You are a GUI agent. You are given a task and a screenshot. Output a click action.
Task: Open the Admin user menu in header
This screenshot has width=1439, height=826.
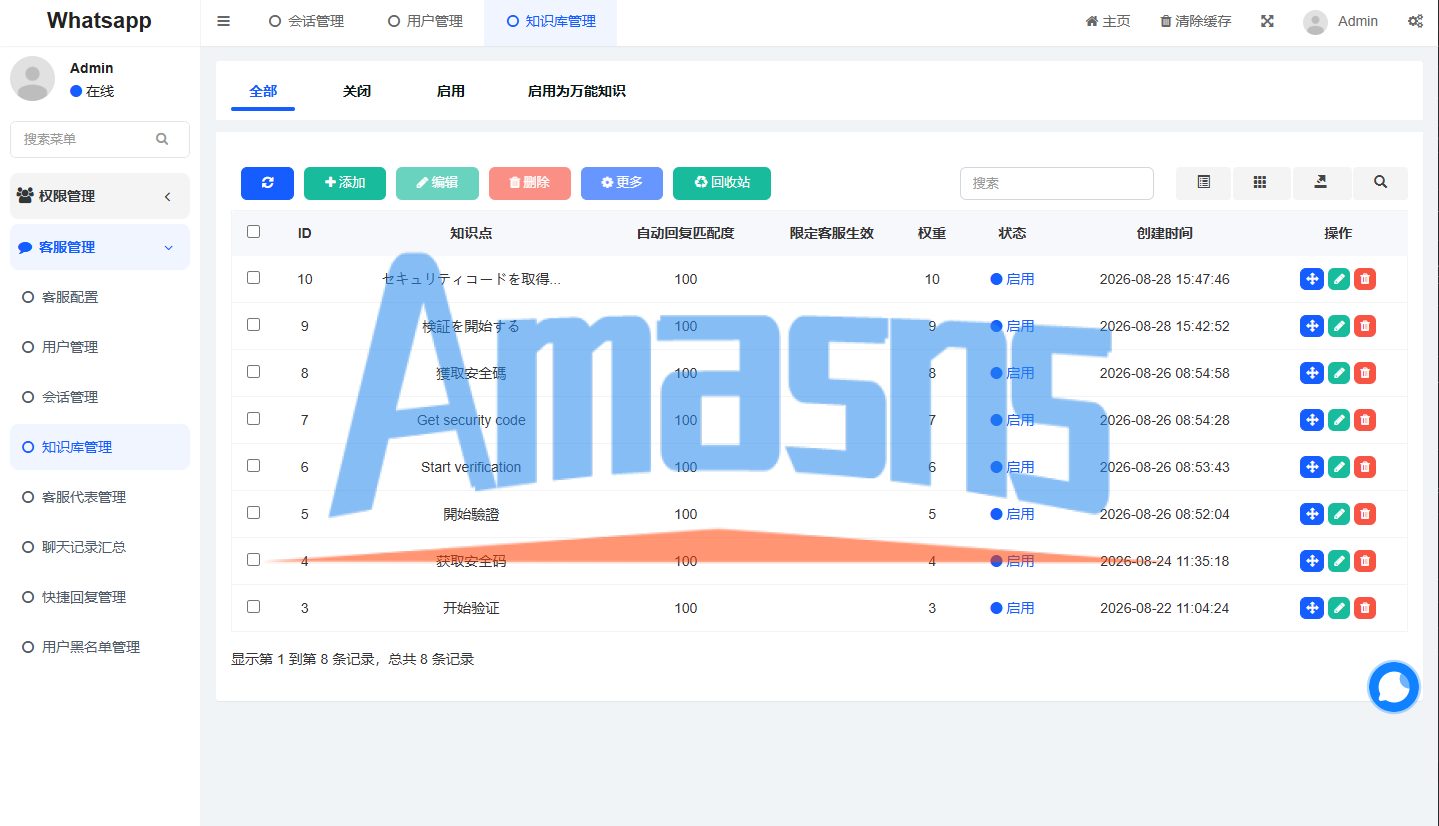(x=1341, y=21)
